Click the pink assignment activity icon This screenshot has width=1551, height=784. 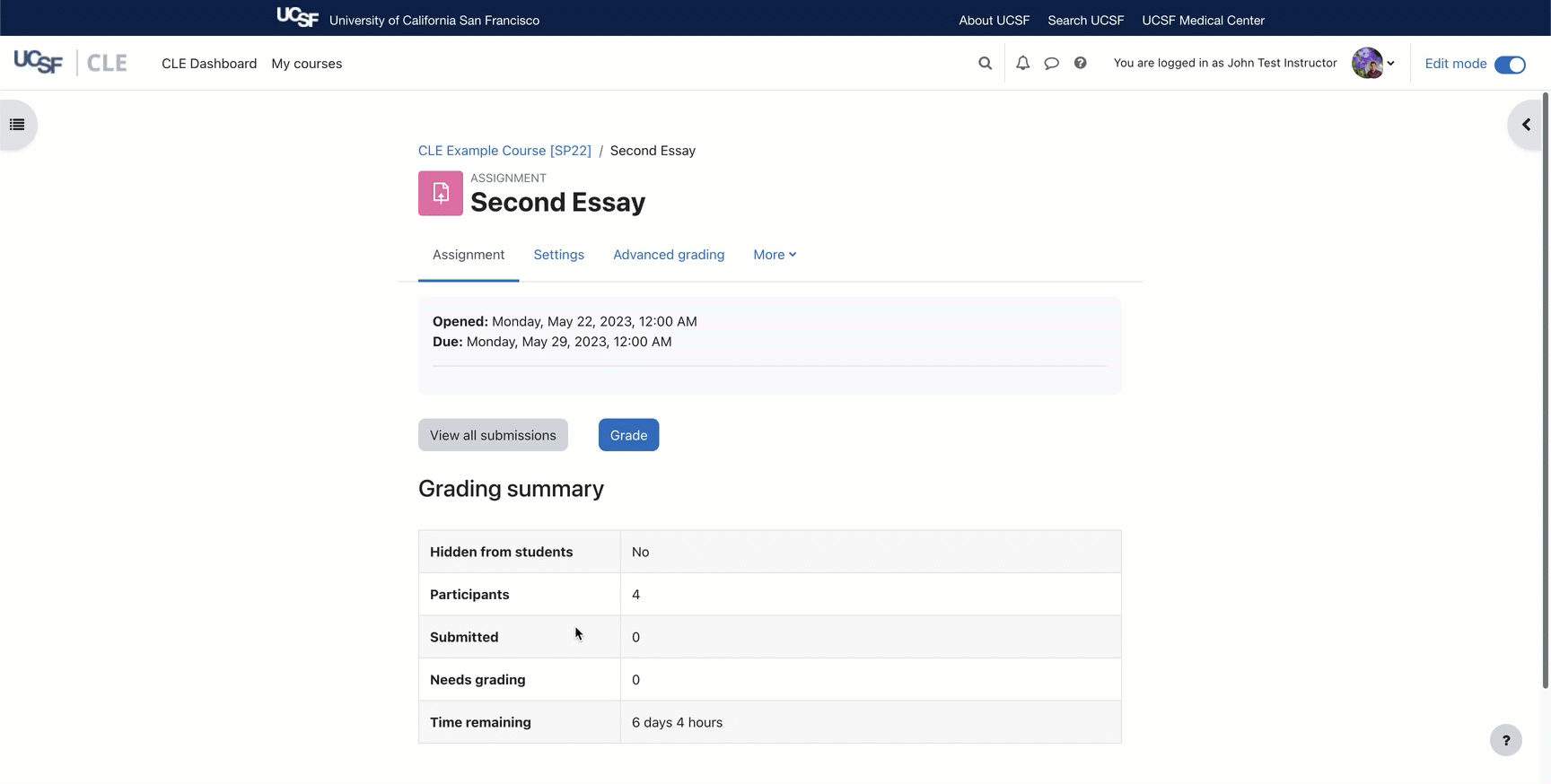[441, 193]
